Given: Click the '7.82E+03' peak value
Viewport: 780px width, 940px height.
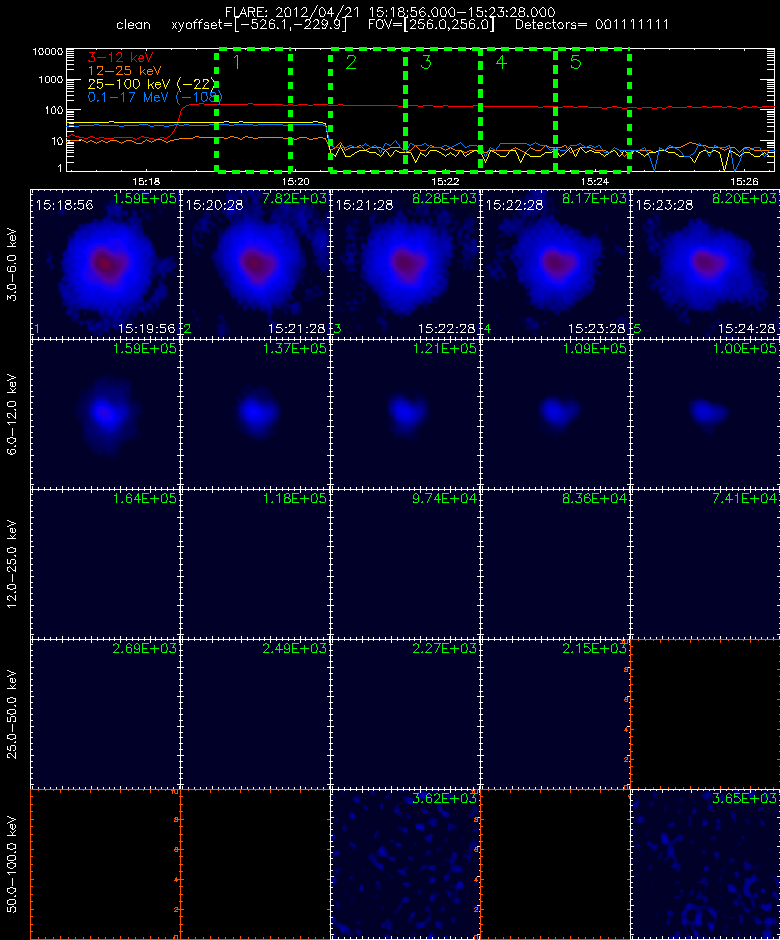Looking at the screenshot, I should tap(295, 198).
